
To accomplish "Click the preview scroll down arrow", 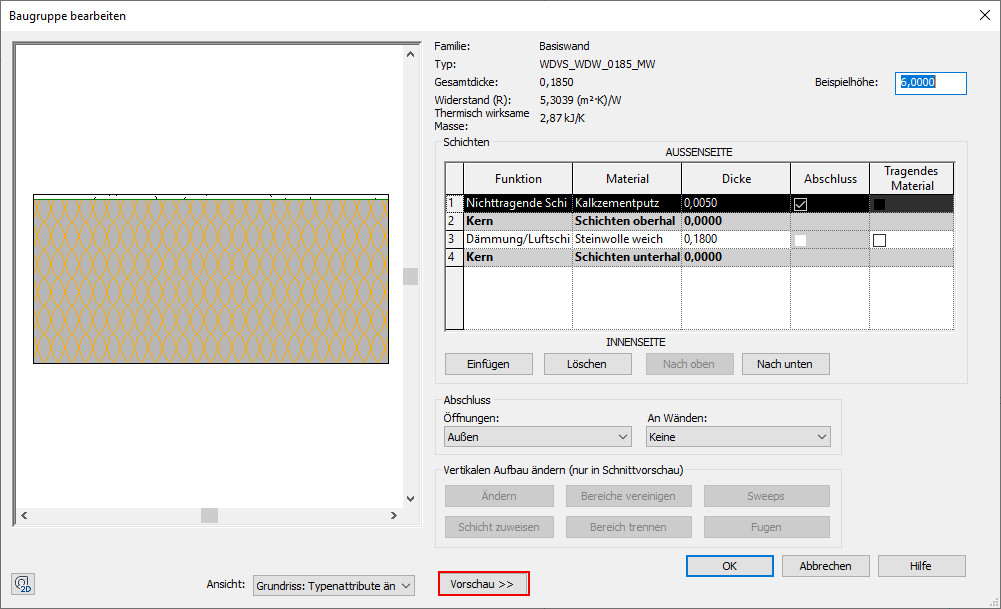I will (x=410, y=498).
